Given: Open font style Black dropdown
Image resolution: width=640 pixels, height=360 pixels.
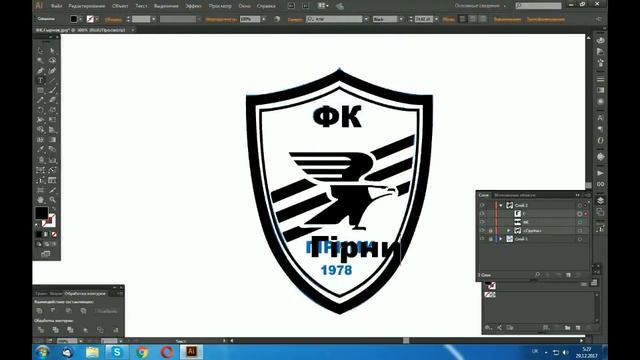Looking at the screenshot, I should pyautogui.click(x=401, y=19).
